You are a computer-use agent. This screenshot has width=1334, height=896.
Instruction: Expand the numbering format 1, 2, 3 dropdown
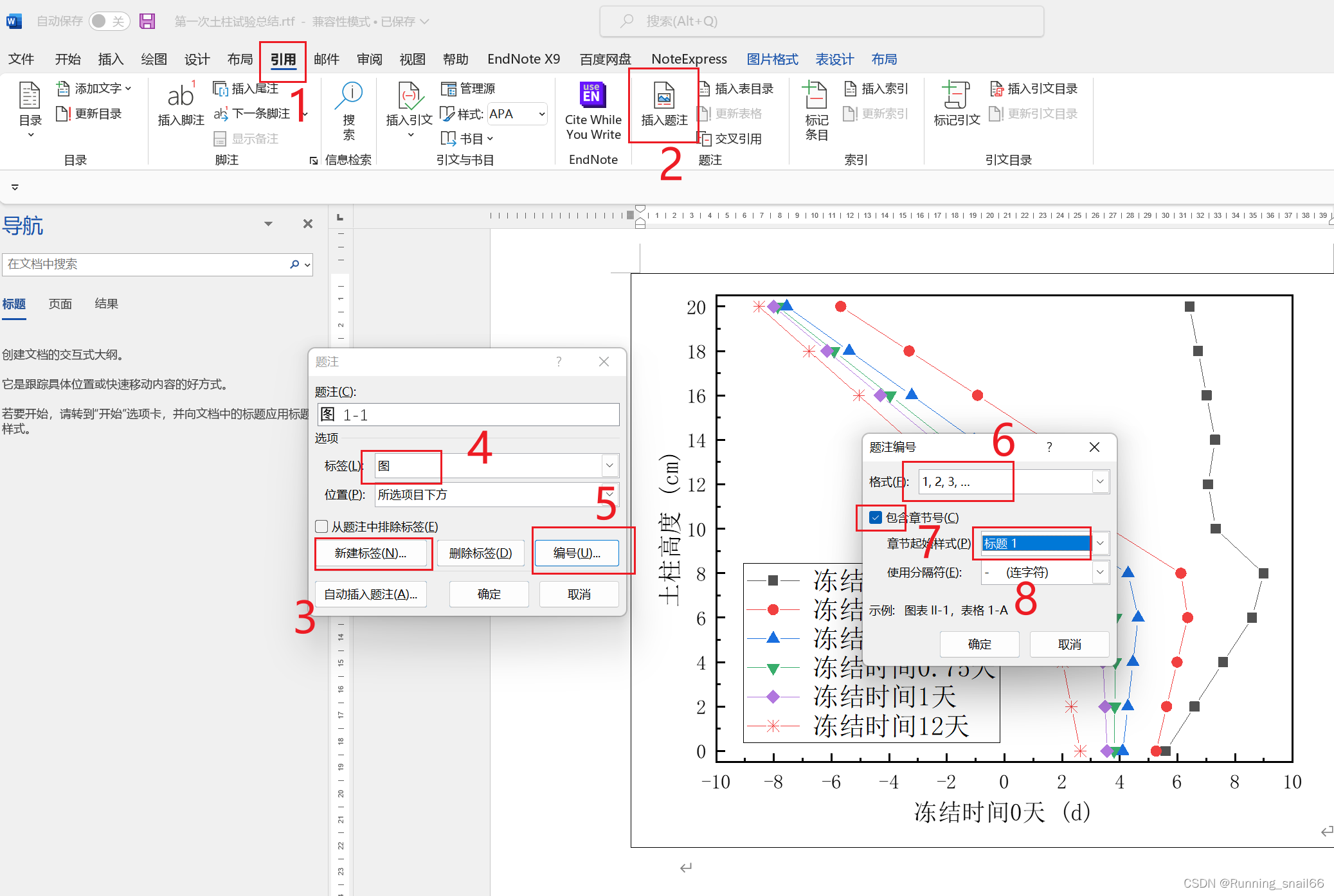(1100, 481)
